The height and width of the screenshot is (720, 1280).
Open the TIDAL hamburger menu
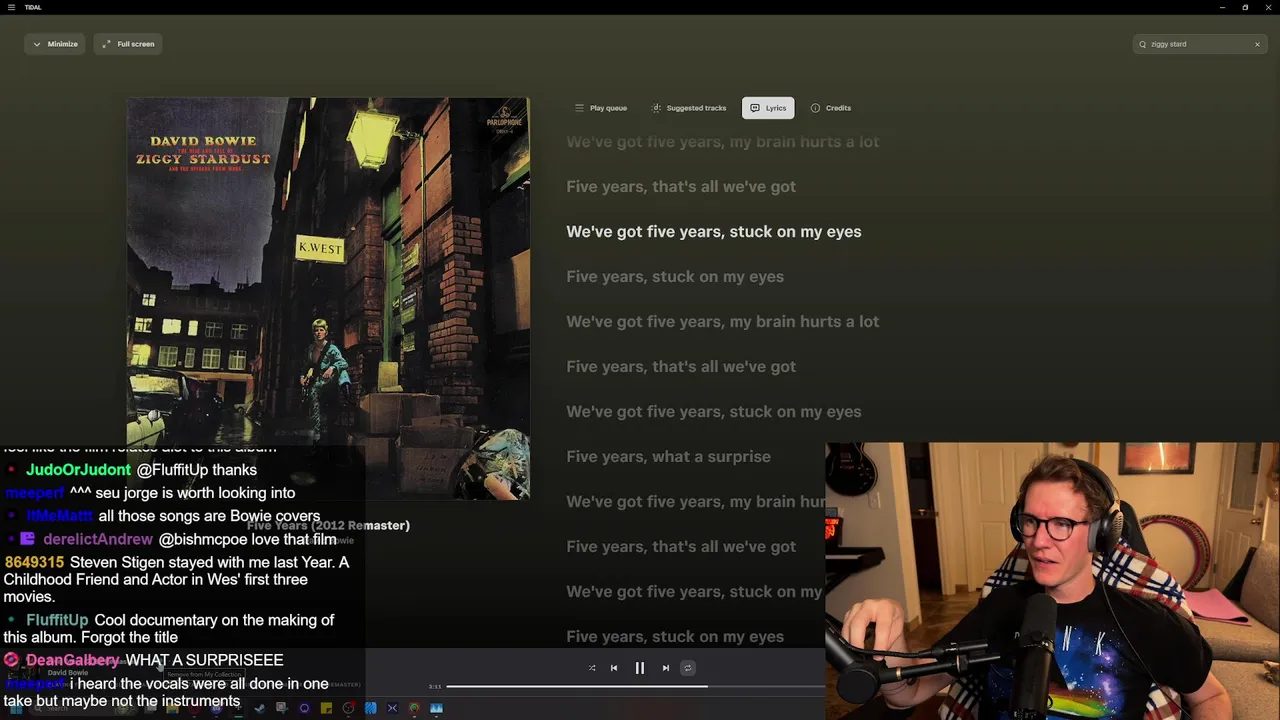pos(11,7)
